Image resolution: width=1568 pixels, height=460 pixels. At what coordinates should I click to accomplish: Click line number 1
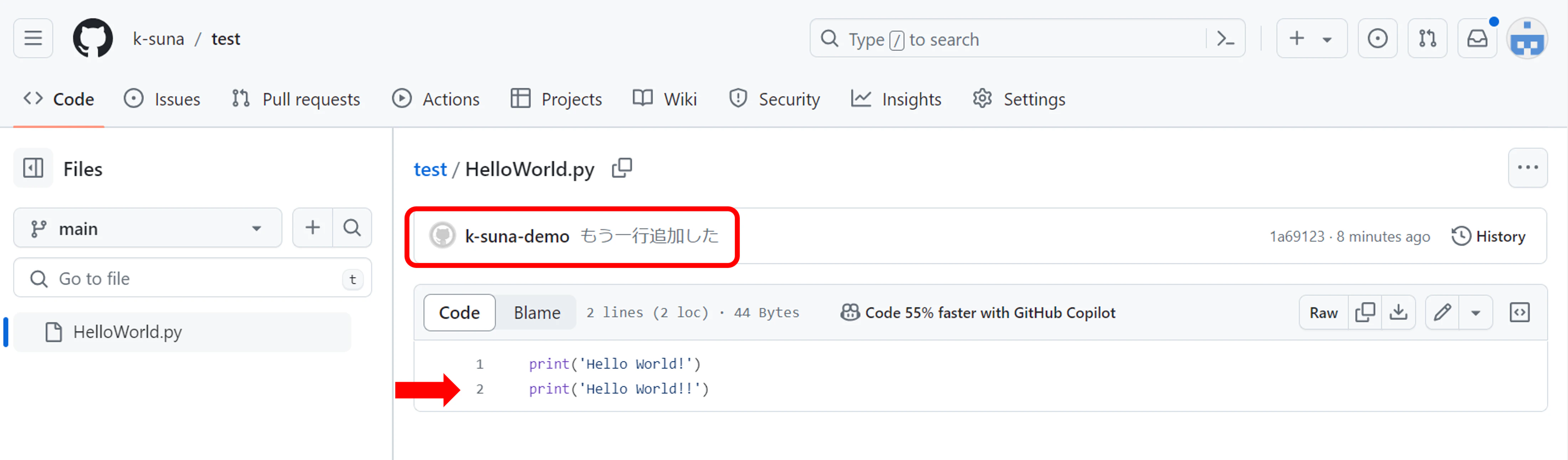(480, 364)
